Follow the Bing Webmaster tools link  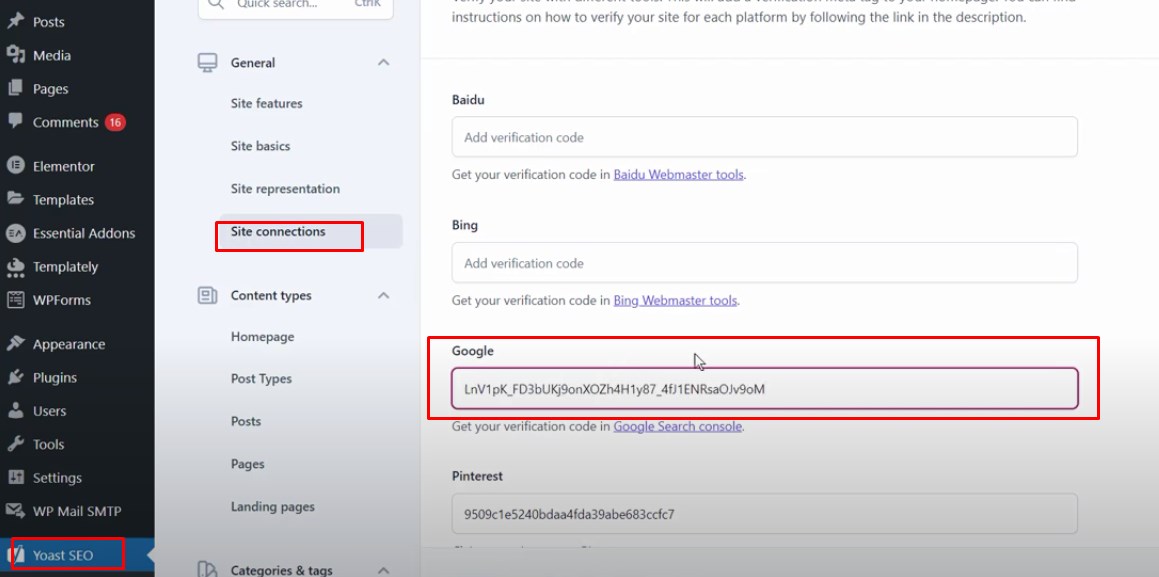(675, 301)
